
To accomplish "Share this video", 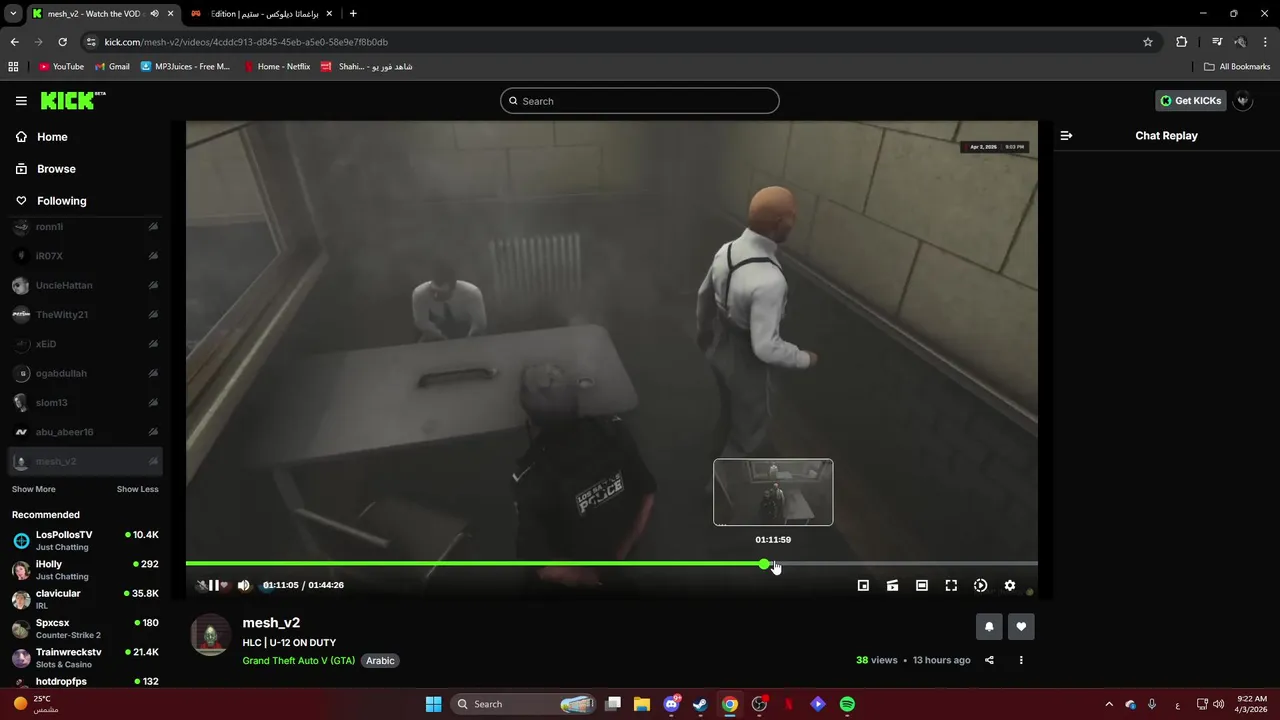I will click(989, 660).
